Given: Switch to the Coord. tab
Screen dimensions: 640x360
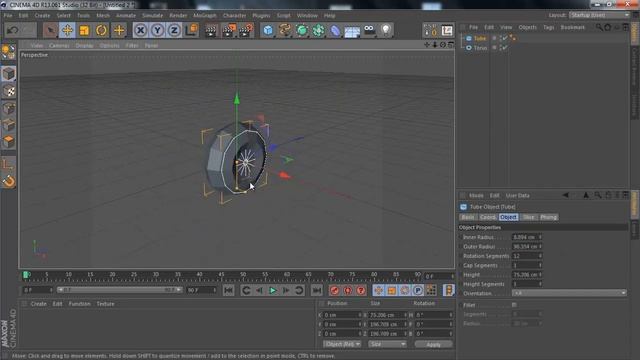Looking at the screenshot, I should (488, 217).
